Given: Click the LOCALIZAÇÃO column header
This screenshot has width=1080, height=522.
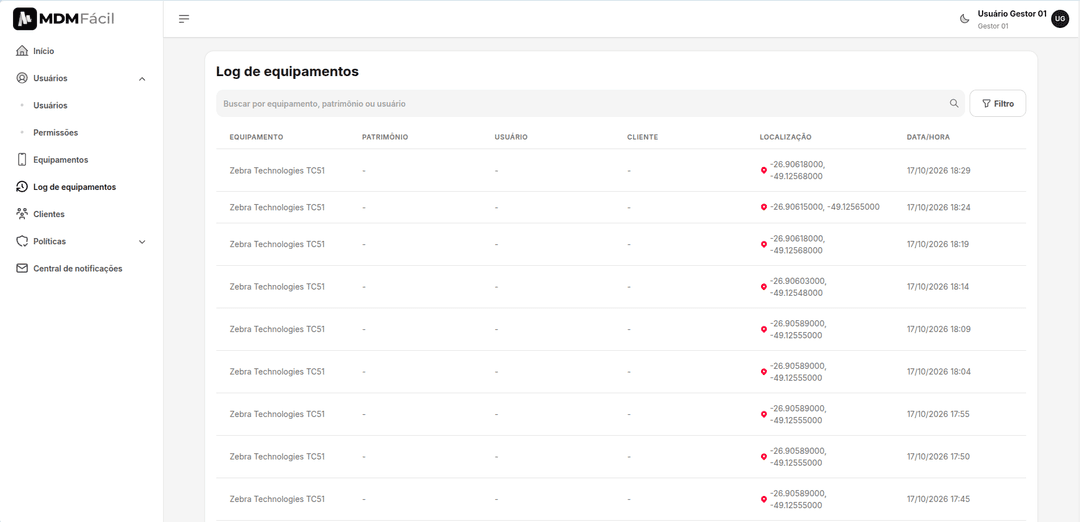Looking at the screenshot, I should click(x=786, y=137).
